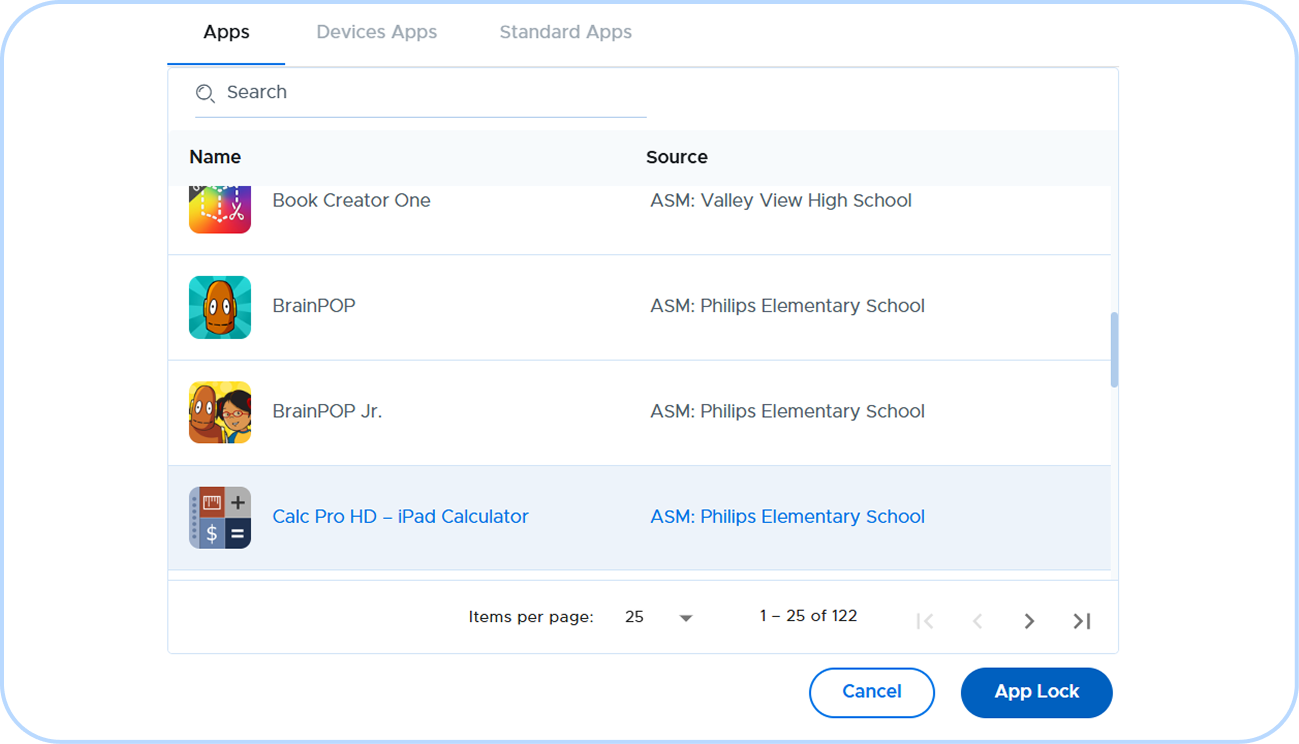Click the Cancel button
Viewport: 1299px width, 744px height.
pos(872,692)
